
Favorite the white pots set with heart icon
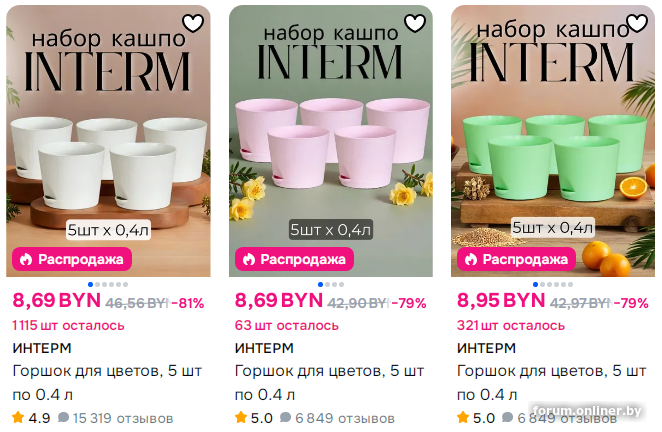[x=193, y=24]
